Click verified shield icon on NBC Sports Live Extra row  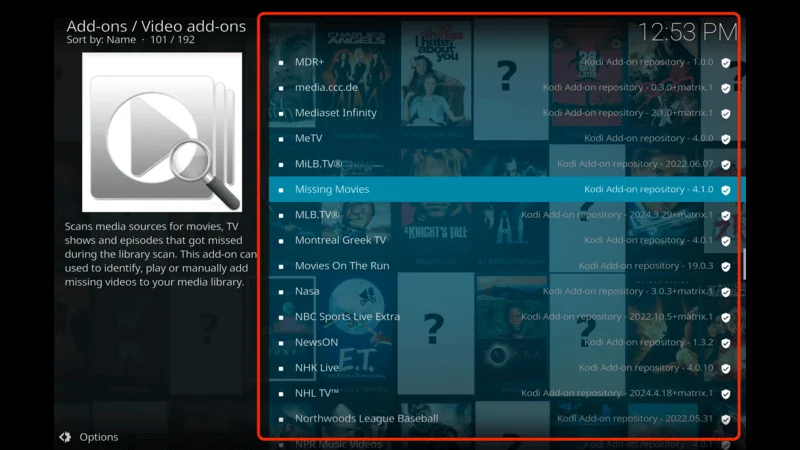tap(726, 318)
